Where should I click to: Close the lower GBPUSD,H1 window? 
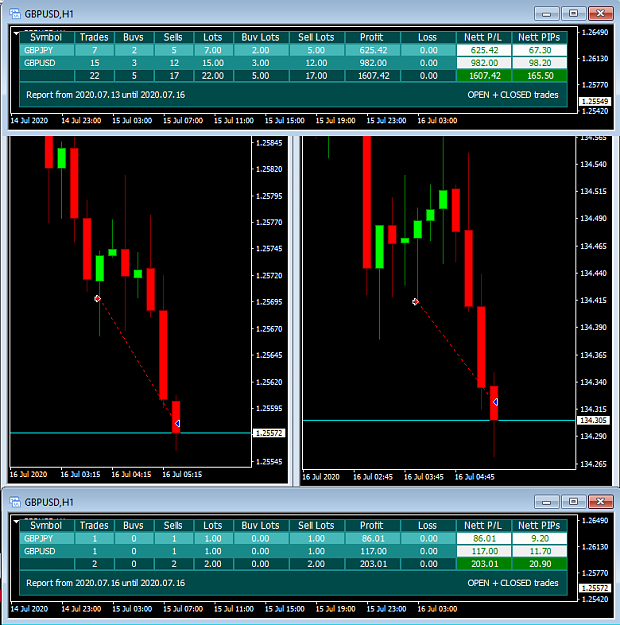[600, 501]
